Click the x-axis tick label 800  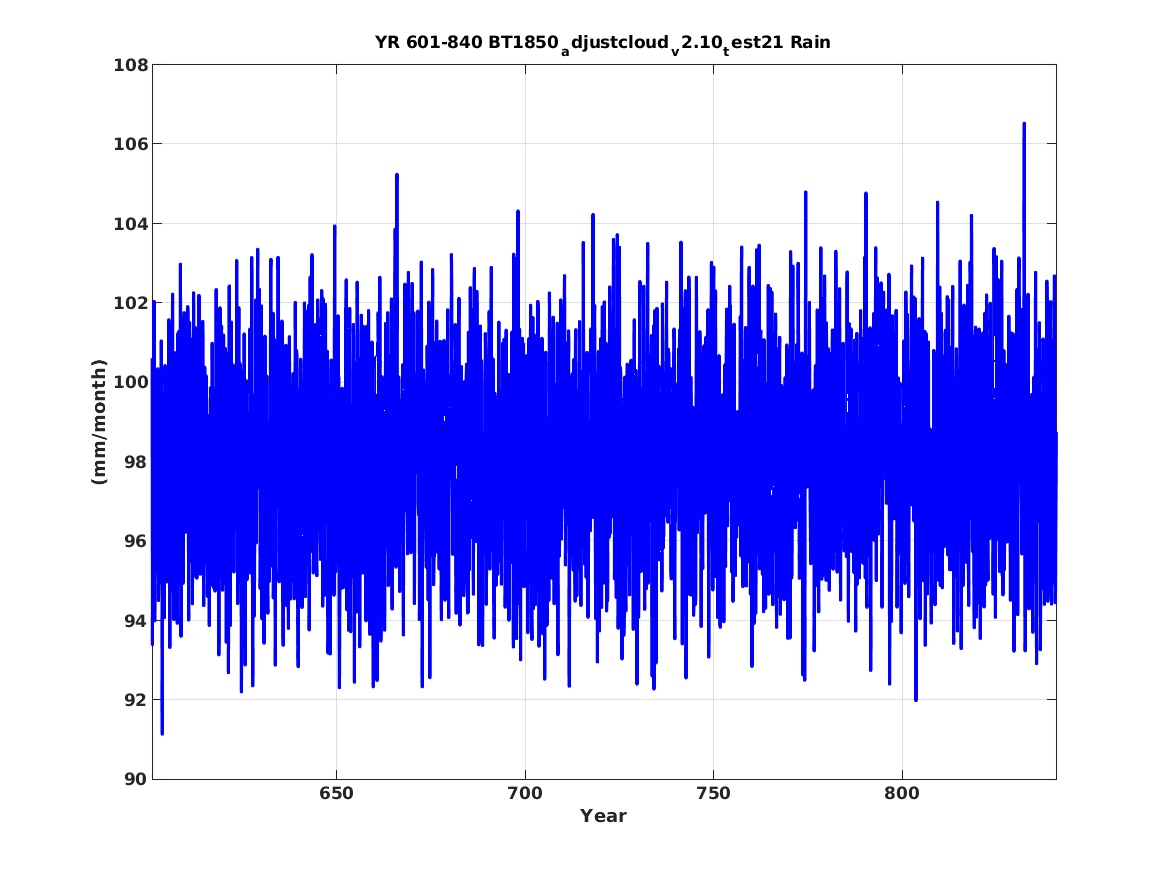coord(902,794)
